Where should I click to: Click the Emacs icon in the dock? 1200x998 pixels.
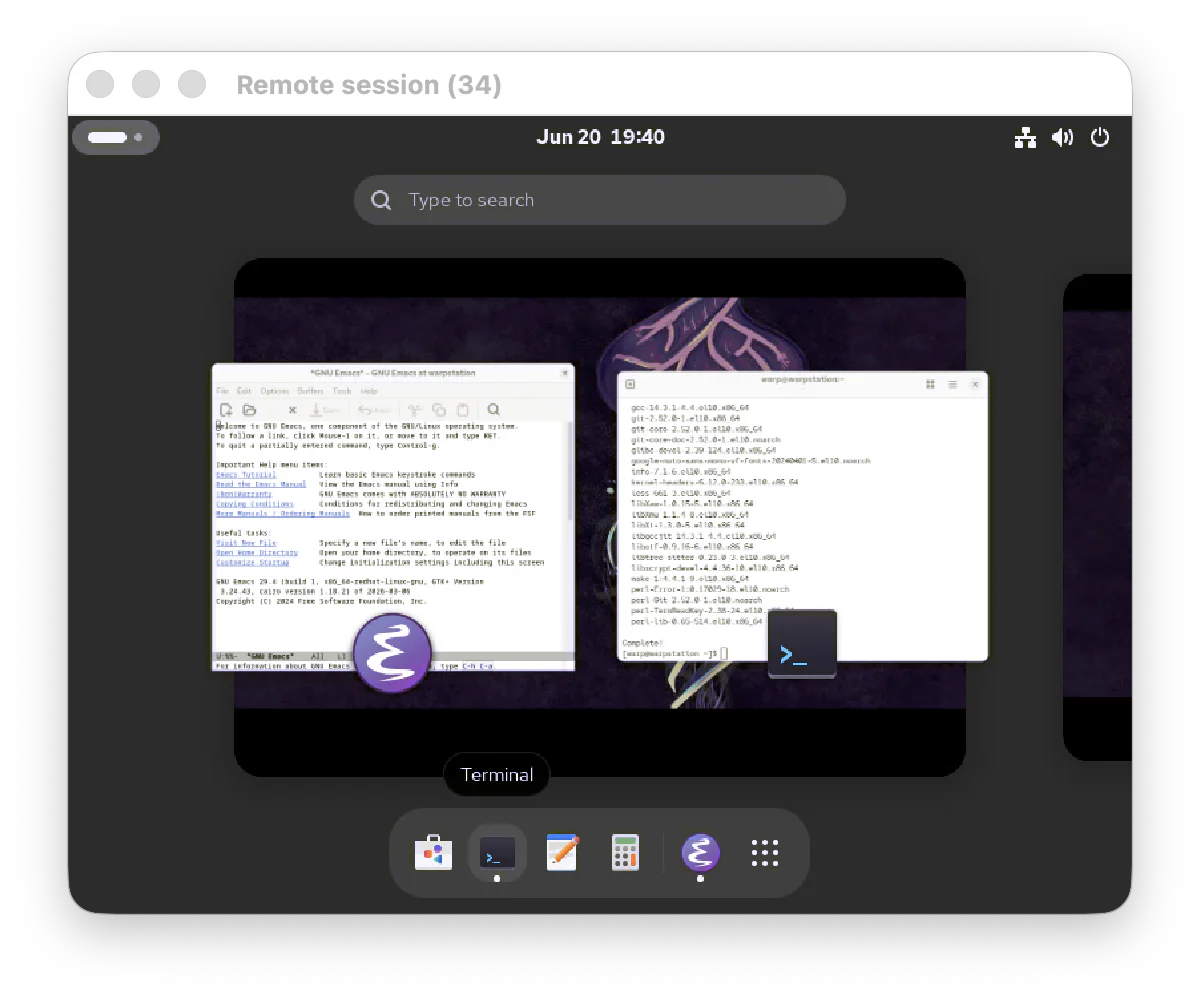point(700,853)
